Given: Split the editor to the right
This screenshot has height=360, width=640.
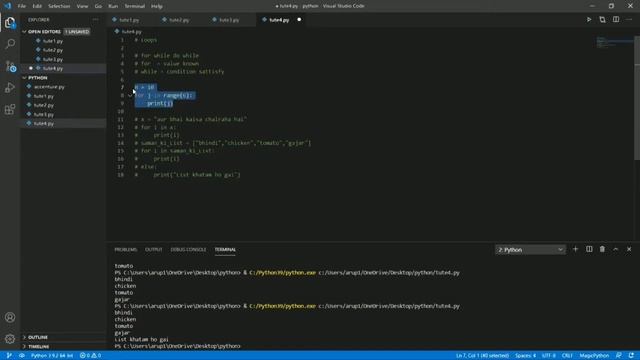Looking at the screenshot, I should click(616, 20).
